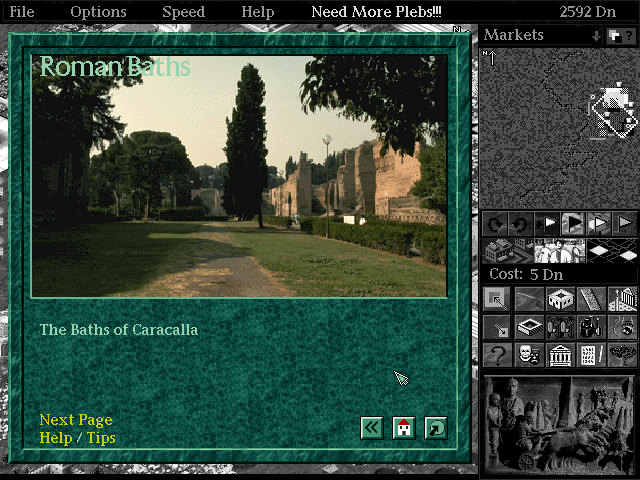Click the overlay legend help icon
The height and width of the screenshot is (480, 640).
tap(621, 36)
